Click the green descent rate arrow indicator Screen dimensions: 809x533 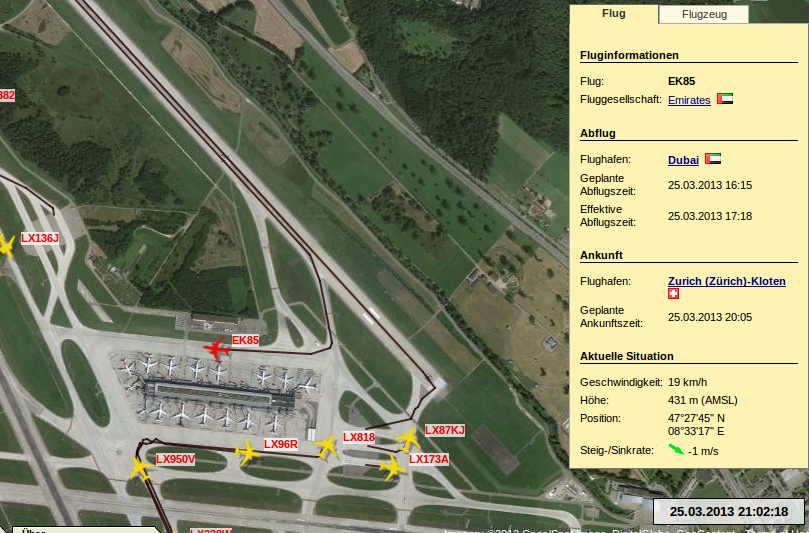click(x=676, y=450)
